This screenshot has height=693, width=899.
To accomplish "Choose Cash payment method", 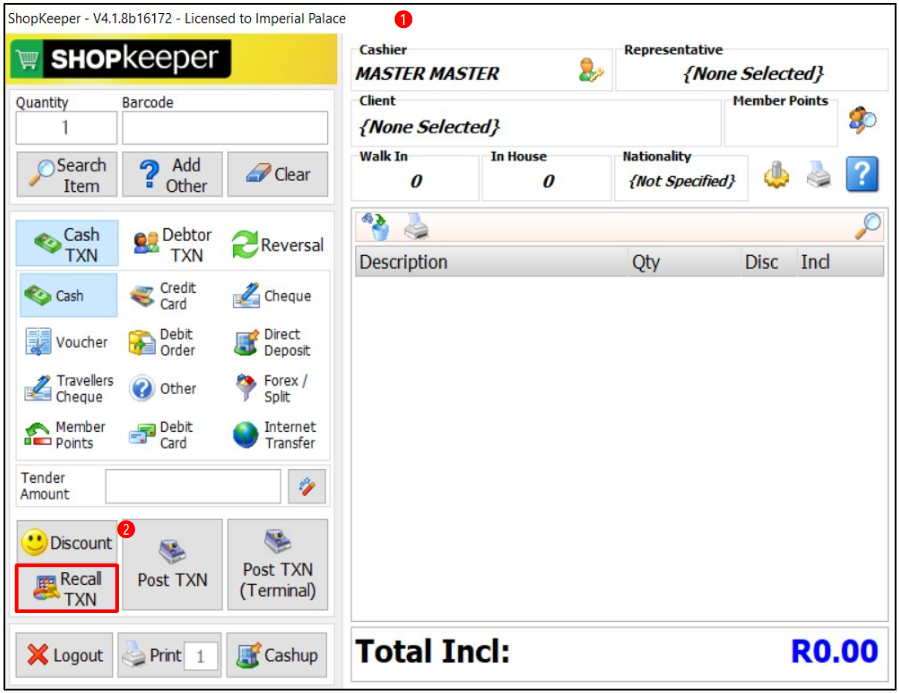I will point(69,295).
